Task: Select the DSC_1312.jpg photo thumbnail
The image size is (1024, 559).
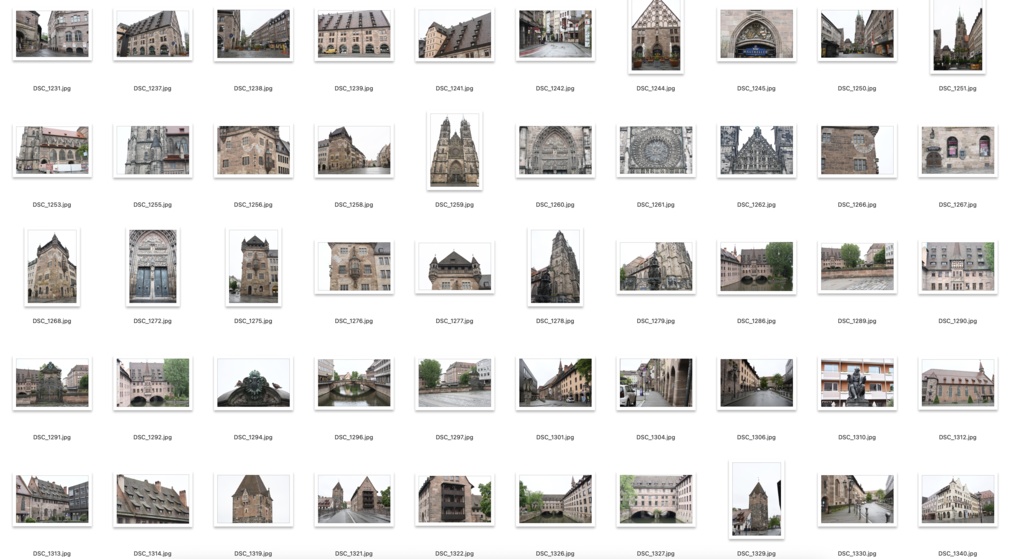Action: pos(957,383)
